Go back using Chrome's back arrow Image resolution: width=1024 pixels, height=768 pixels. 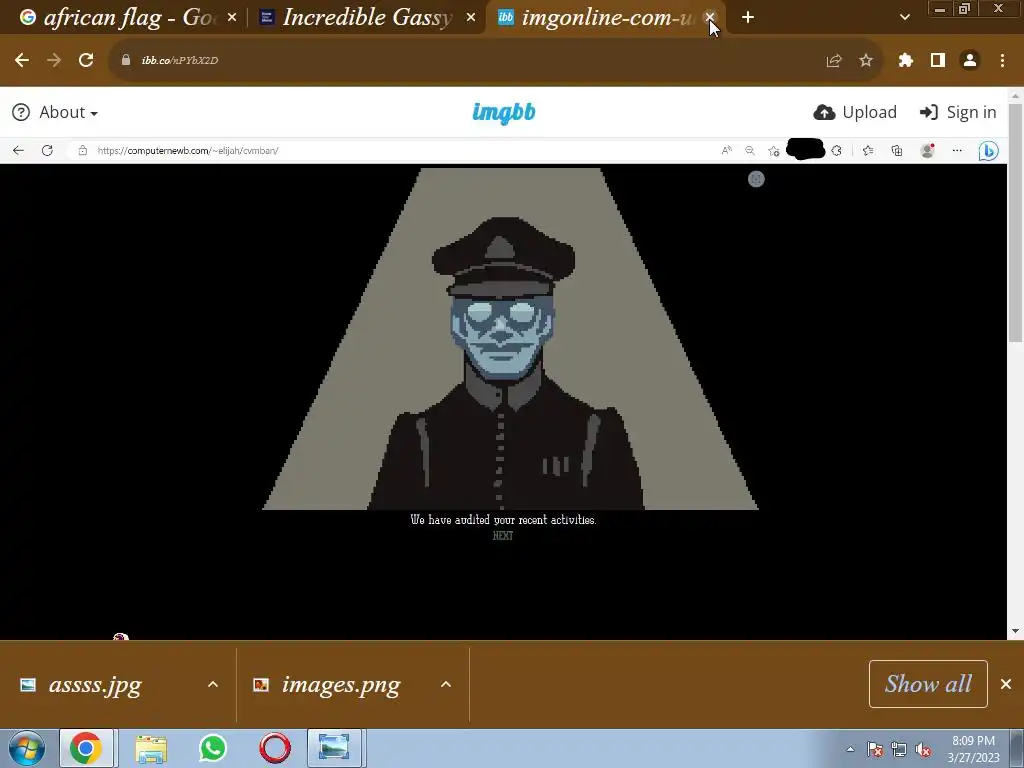coord(22,60)
